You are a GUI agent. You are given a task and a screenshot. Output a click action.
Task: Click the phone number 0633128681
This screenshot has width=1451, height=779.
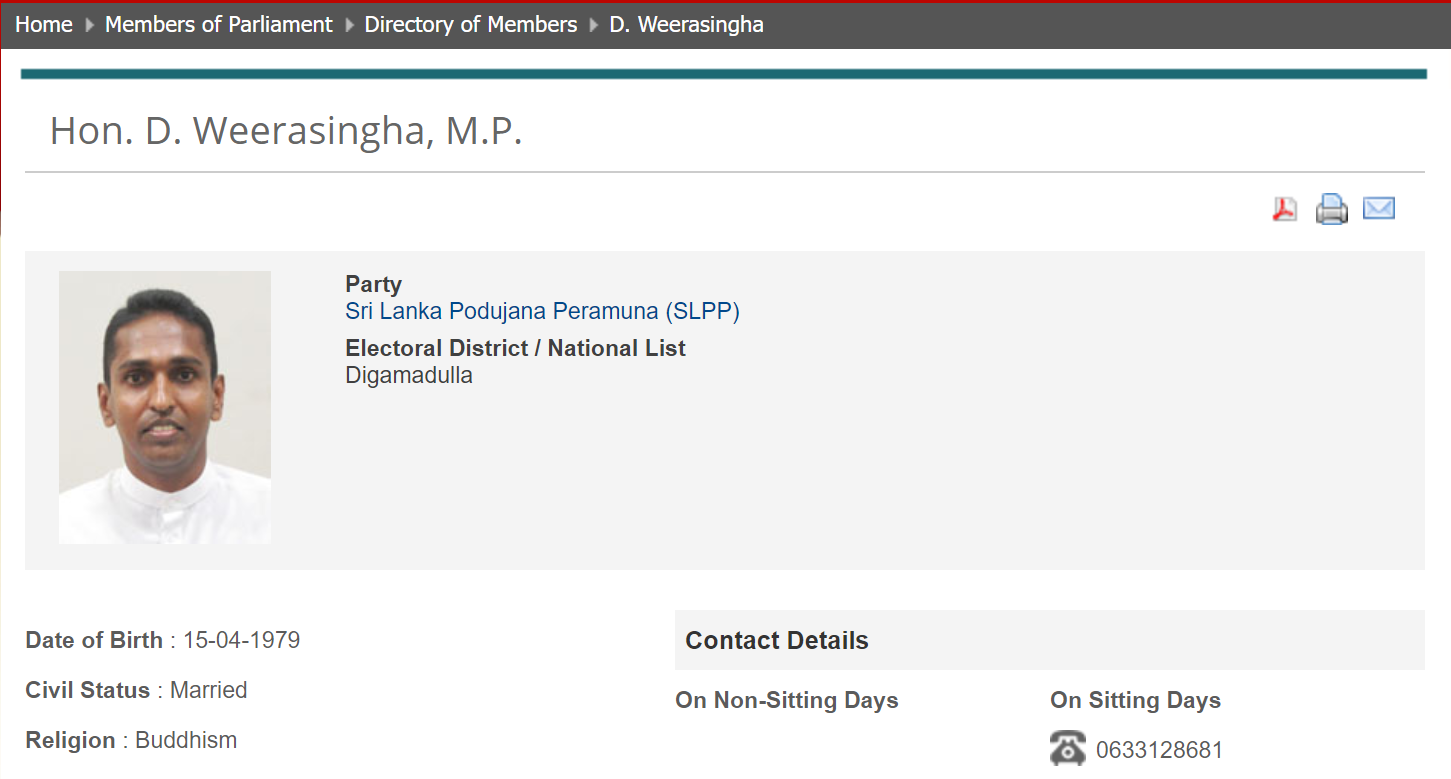tap(1160, 751)
